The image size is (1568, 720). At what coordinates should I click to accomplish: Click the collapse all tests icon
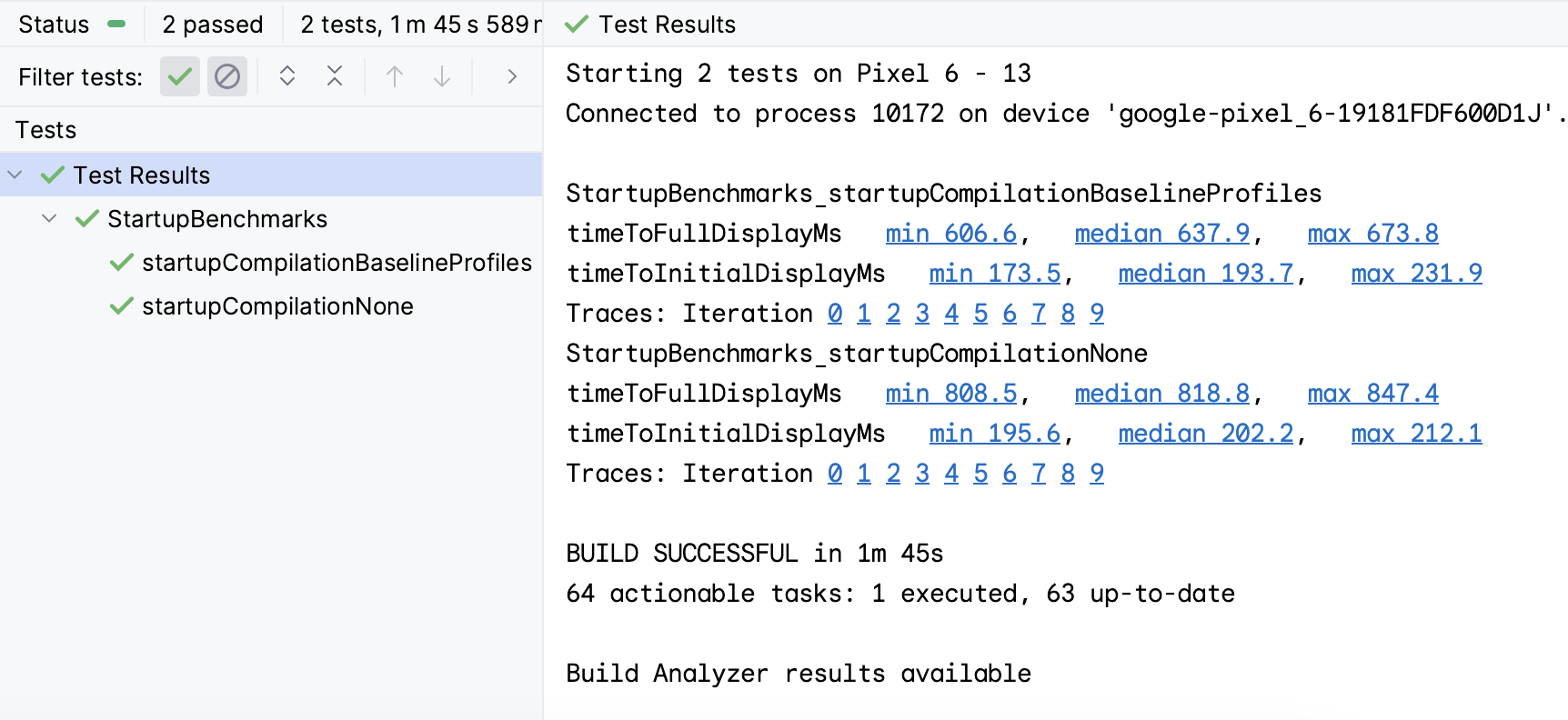pos(335,76)
